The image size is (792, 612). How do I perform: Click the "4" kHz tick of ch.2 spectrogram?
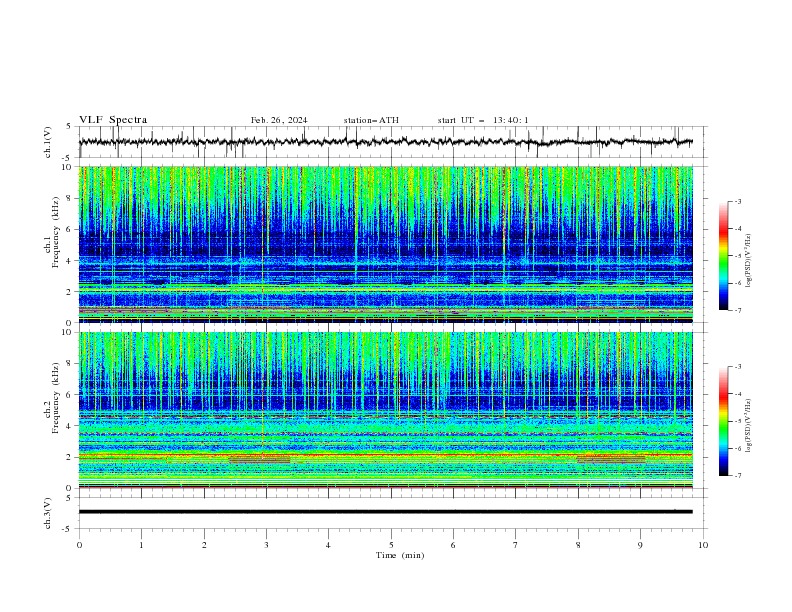coord(70,426)
